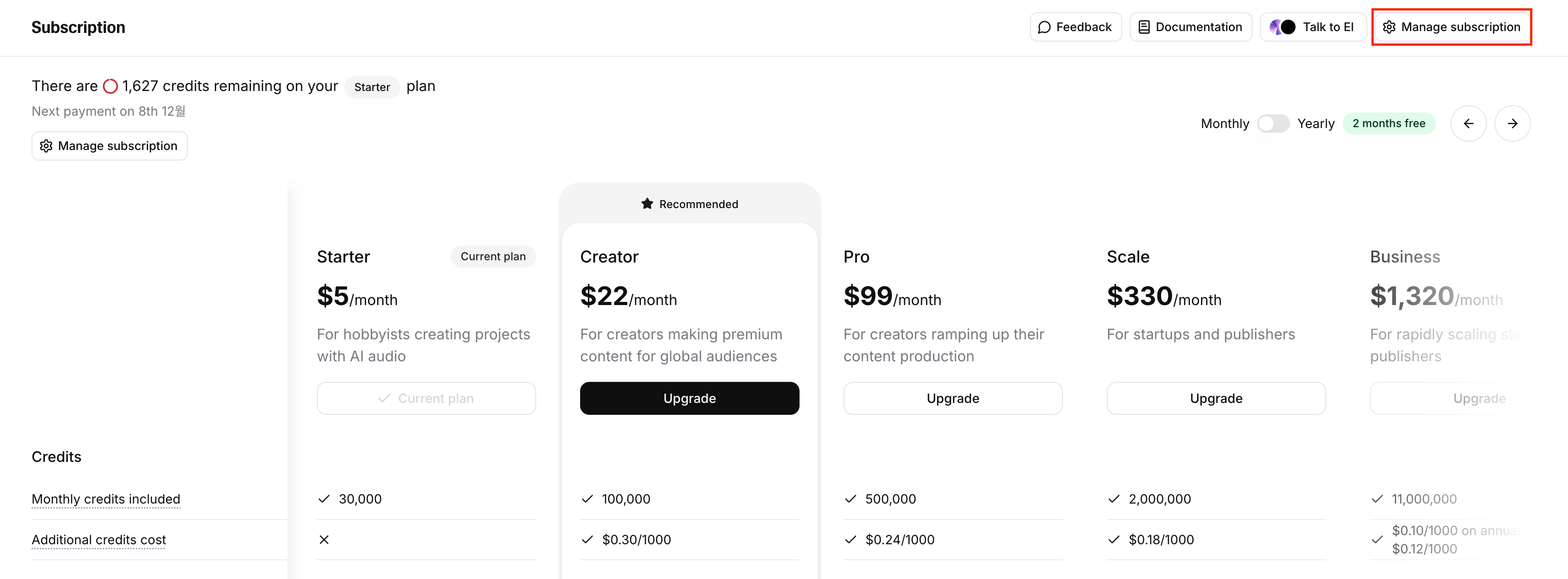Toggle the Monthly/Yearly billing switch

coord(1273,123)
